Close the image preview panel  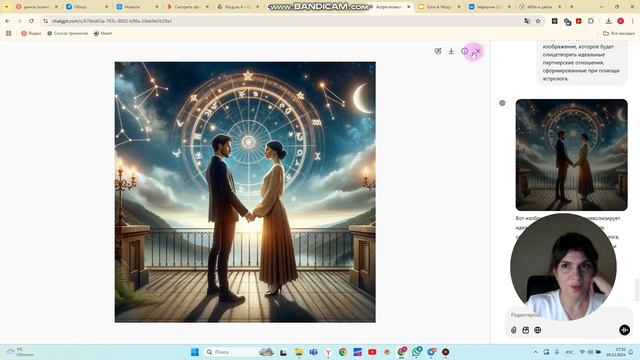(478, 51)
